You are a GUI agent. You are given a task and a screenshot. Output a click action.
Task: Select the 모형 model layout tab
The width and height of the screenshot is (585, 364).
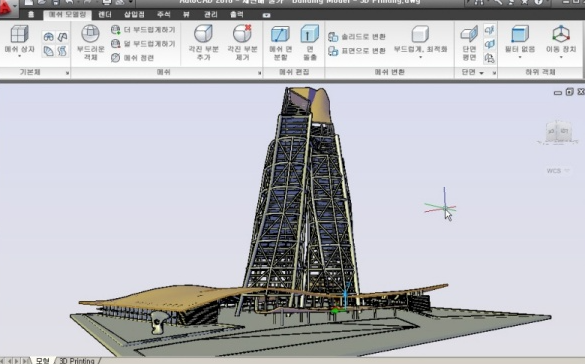(42, 361)
